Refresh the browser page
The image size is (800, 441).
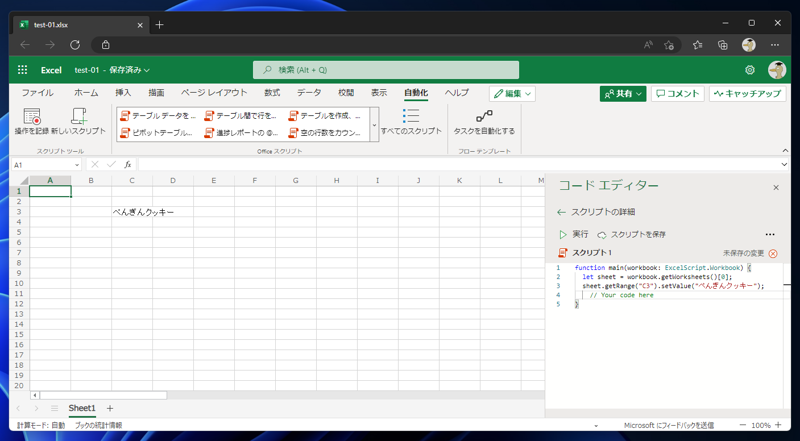[75, 45]
